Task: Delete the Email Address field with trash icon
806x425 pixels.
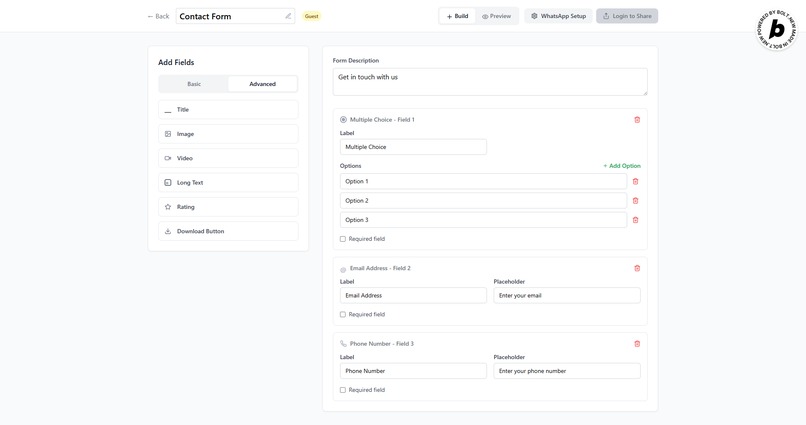Action: tap(637, 268)
